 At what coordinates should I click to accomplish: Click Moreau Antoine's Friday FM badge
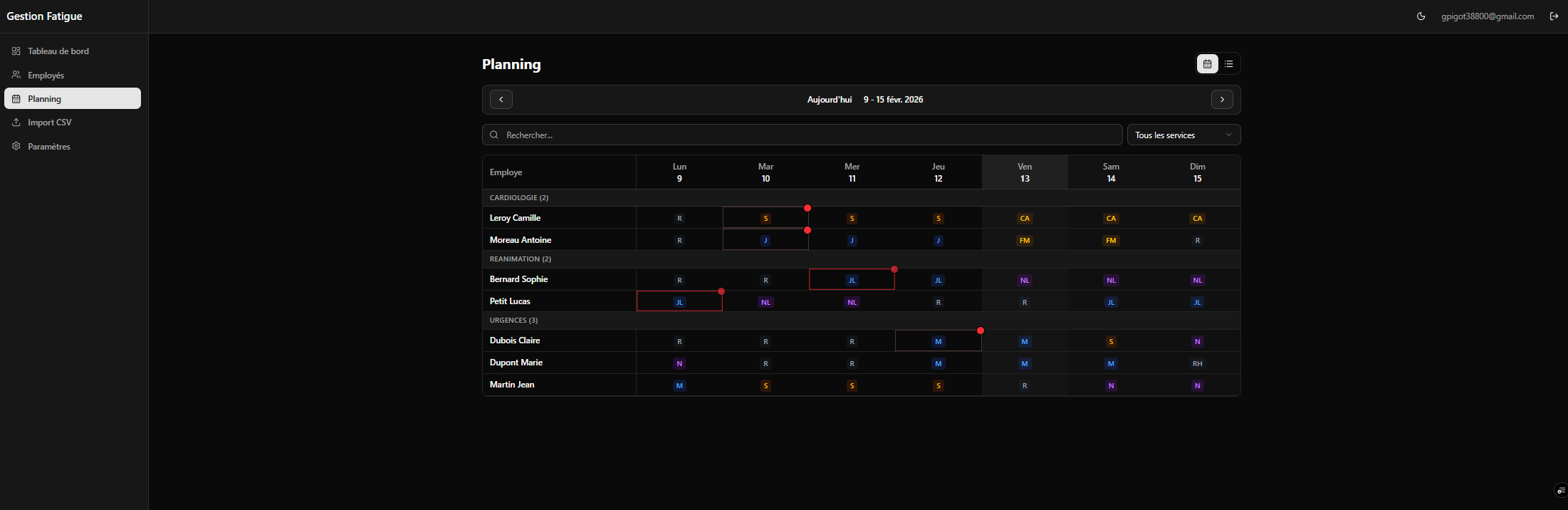[x=1024, y=241]
